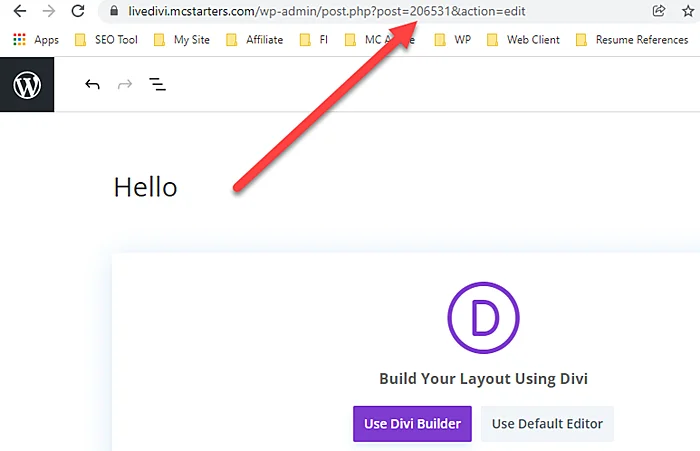Open the Web Client bookmark folder
Image resolution: width=700 pixels, height=451 pixels.
tap(523, 40)
